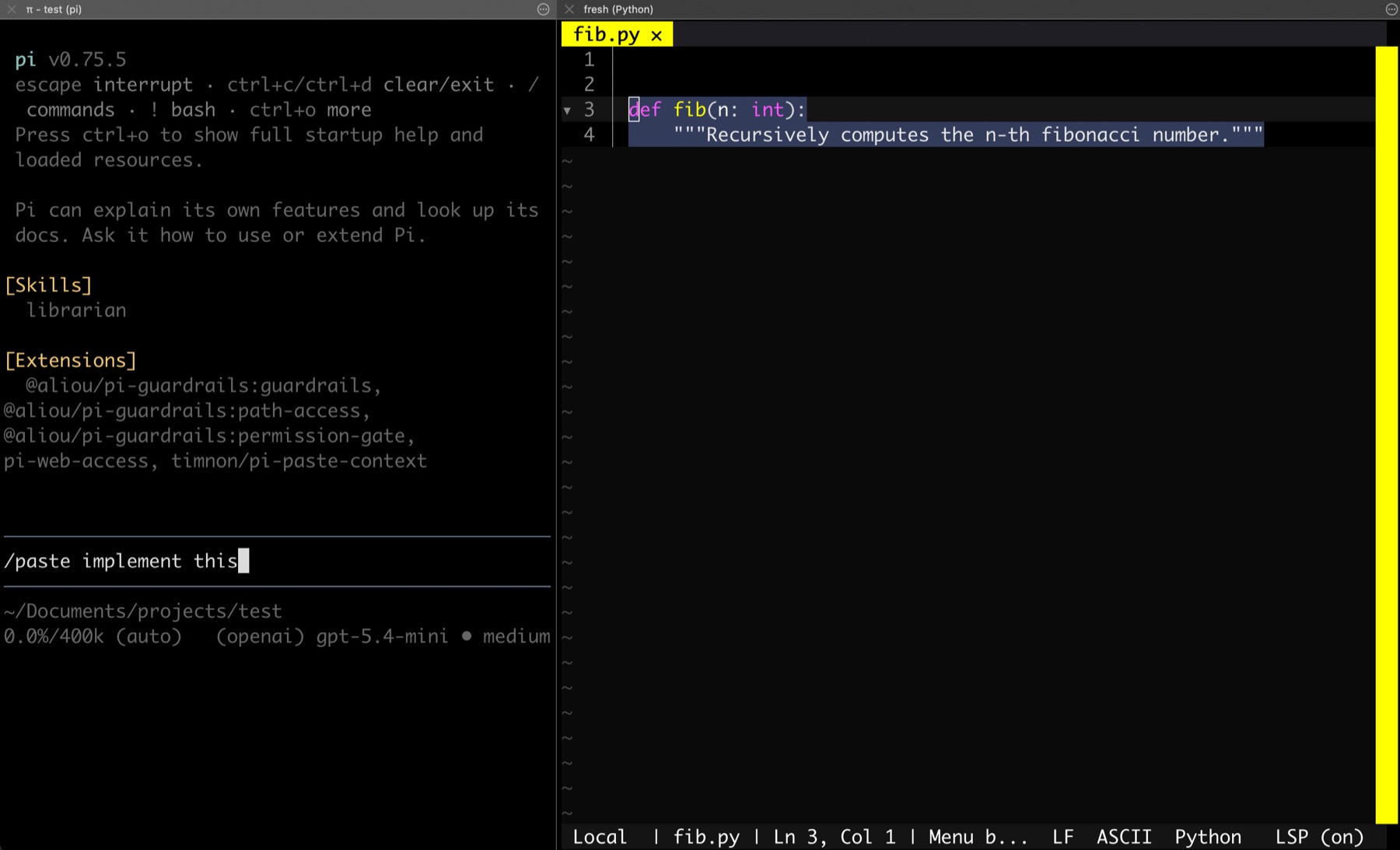
Task: Click the 'π - test (pi)' pane title
Action: tap(54, 9)
